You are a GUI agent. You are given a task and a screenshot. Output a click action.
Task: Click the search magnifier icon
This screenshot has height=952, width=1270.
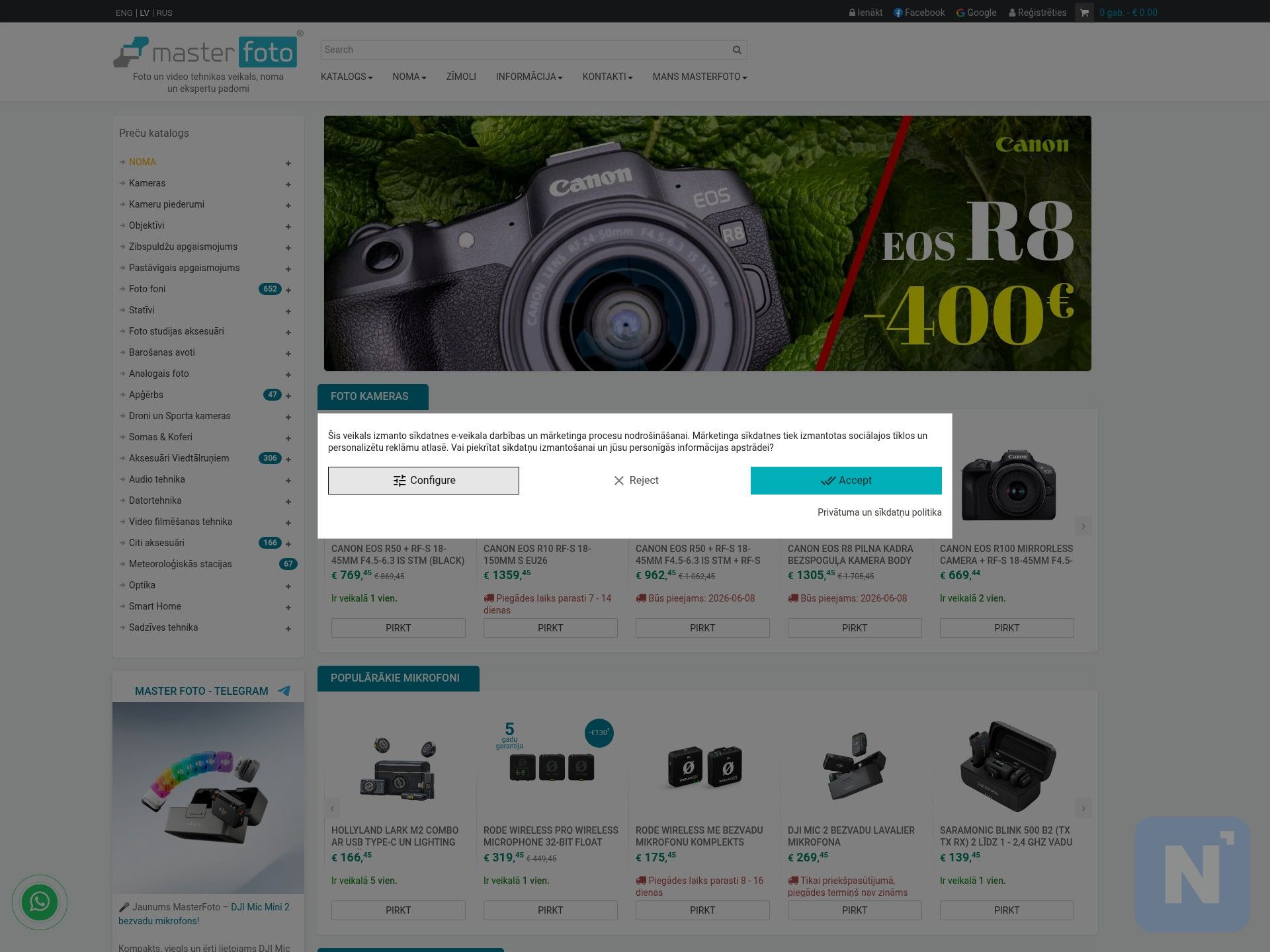[x=737, y=50]
